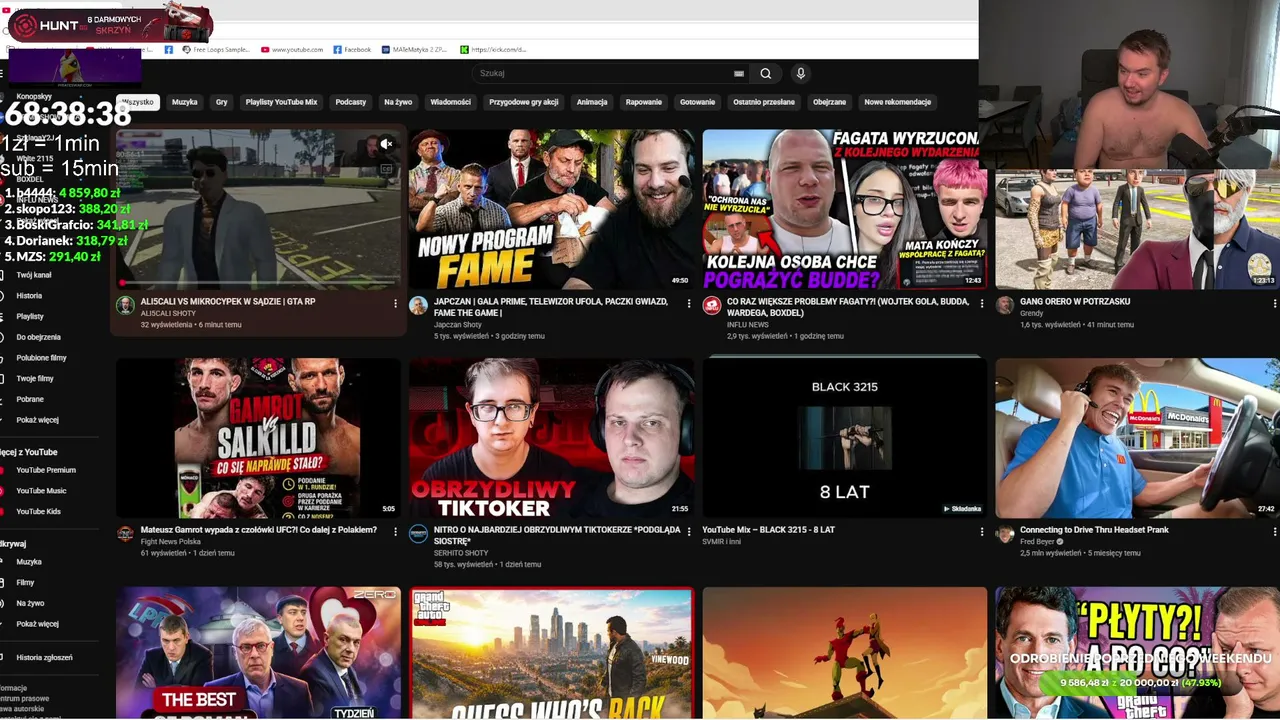Open the KOLEJNA OSOBA CHCE POGRĄŻYĆ BUDDĘ thumbnail
Screen dimensions: 1280x720
(844, 209)
